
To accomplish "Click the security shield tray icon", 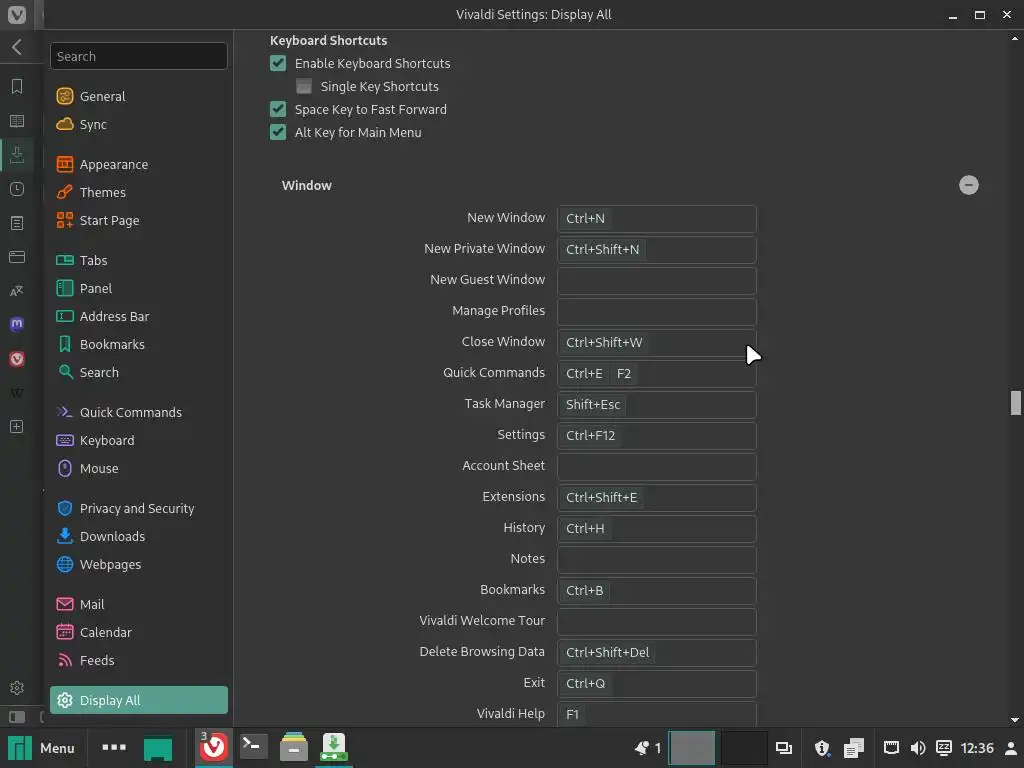I will (822, 748).
